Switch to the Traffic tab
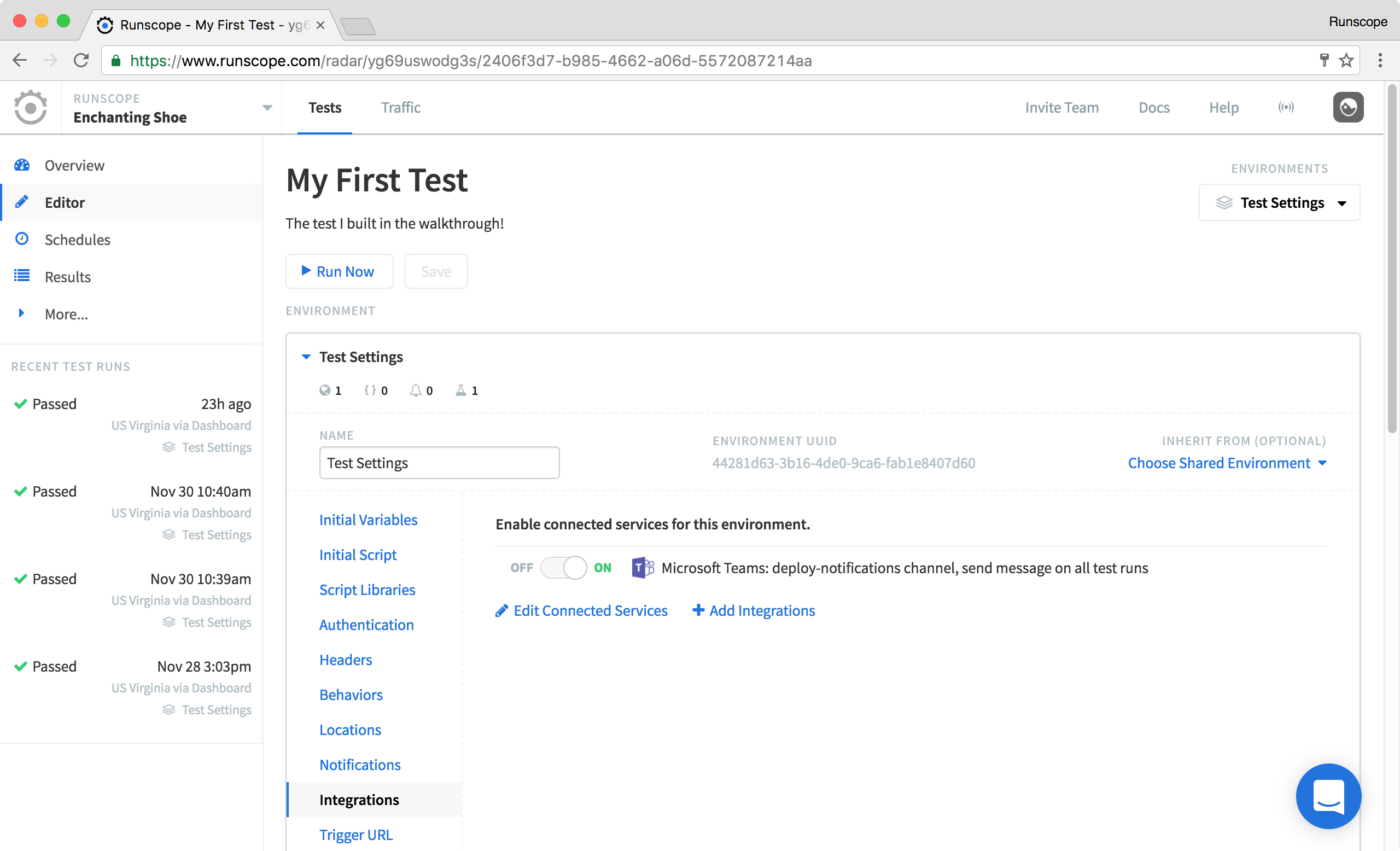This screenshot has height=851, width=1400. 400,107
